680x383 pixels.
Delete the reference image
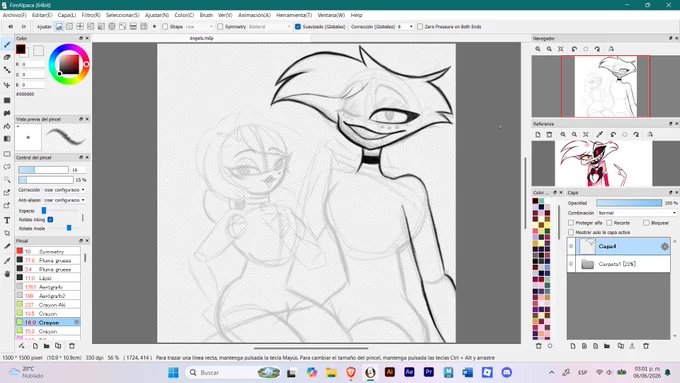(x=549, y=134)
